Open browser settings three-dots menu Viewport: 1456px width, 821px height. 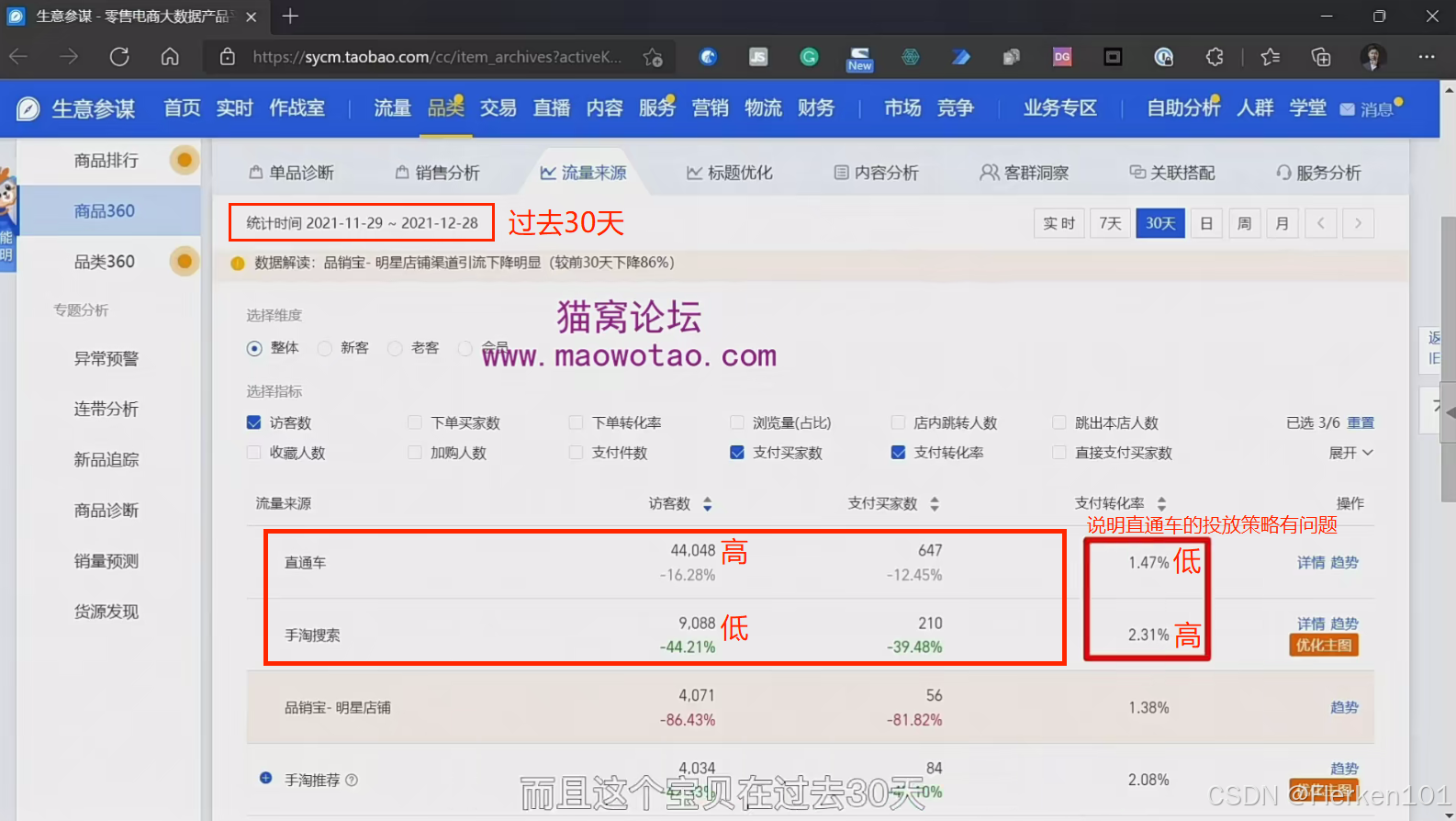tap(1426, 57)
